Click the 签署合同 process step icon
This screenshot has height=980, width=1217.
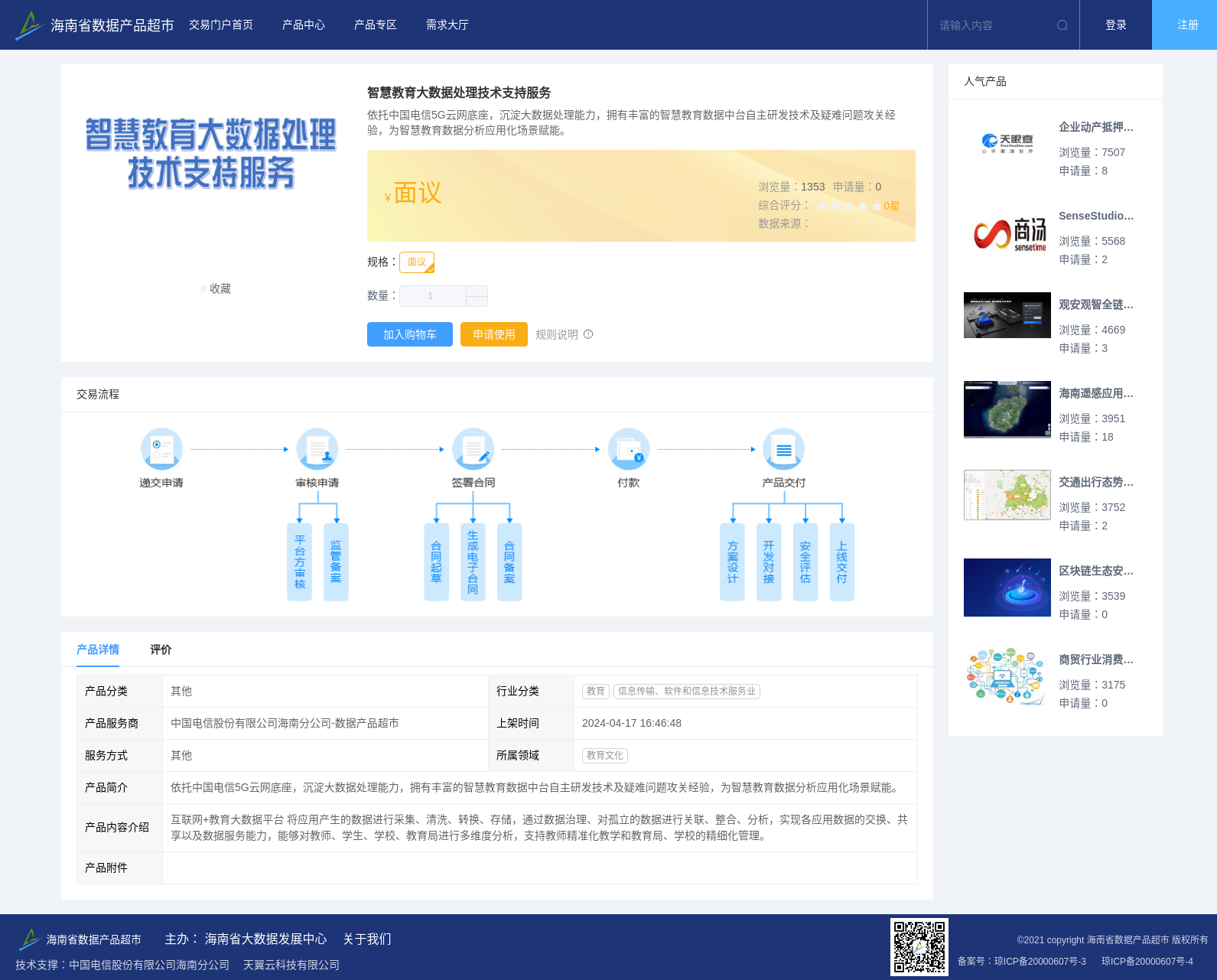473,449
